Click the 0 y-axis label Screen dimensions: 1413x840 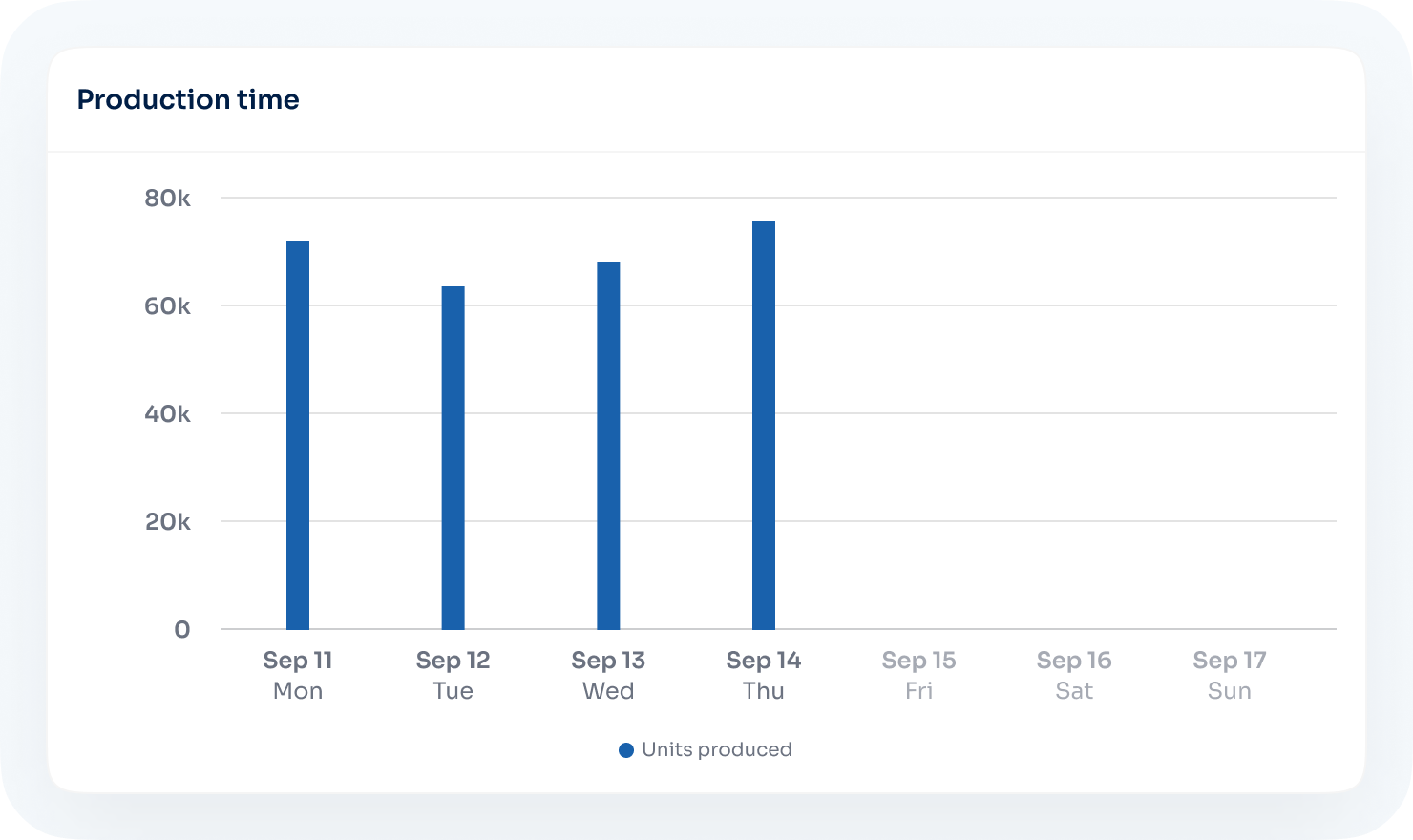181,630
